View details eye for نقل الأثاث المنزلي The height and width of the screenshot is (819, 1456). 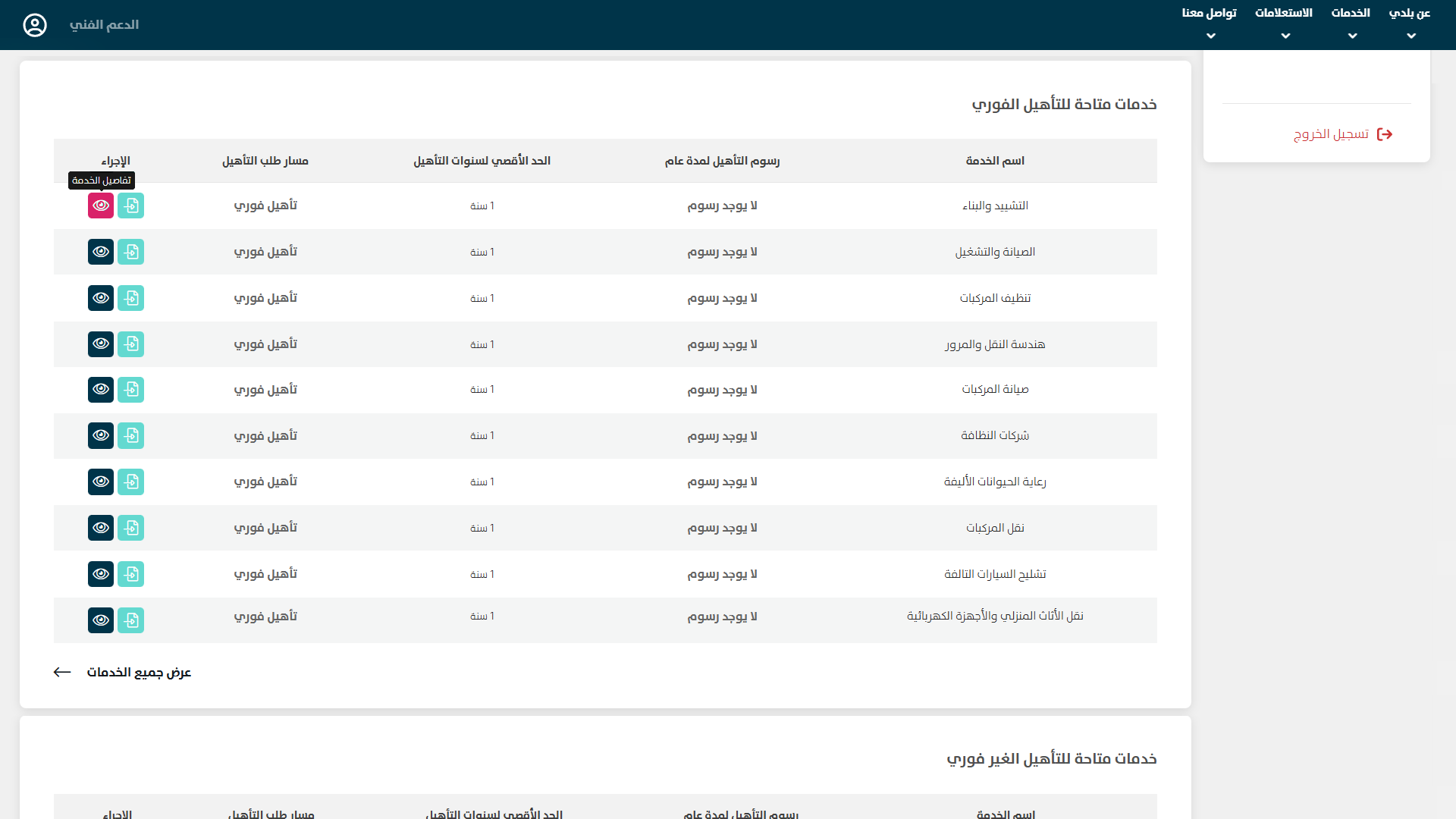(x=101, y=620)
